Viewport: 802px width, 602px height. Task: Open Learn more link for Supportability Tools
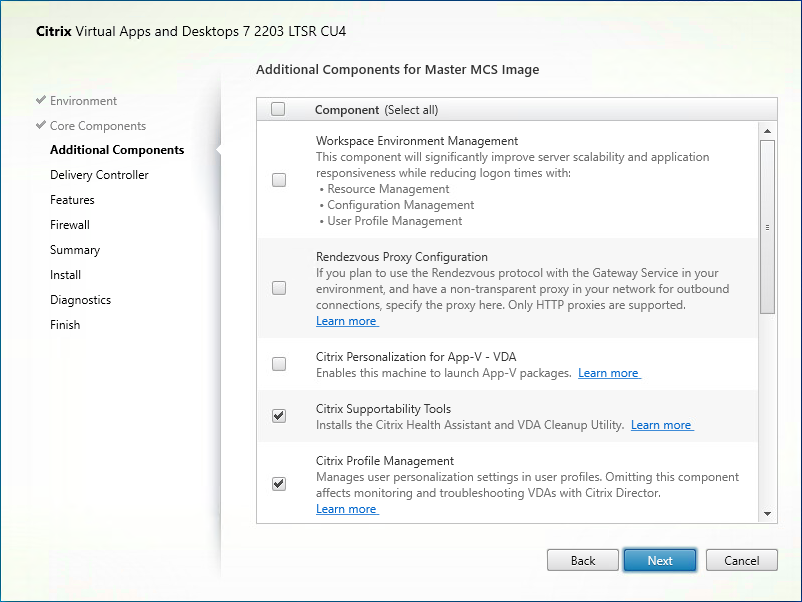[662, 425]
